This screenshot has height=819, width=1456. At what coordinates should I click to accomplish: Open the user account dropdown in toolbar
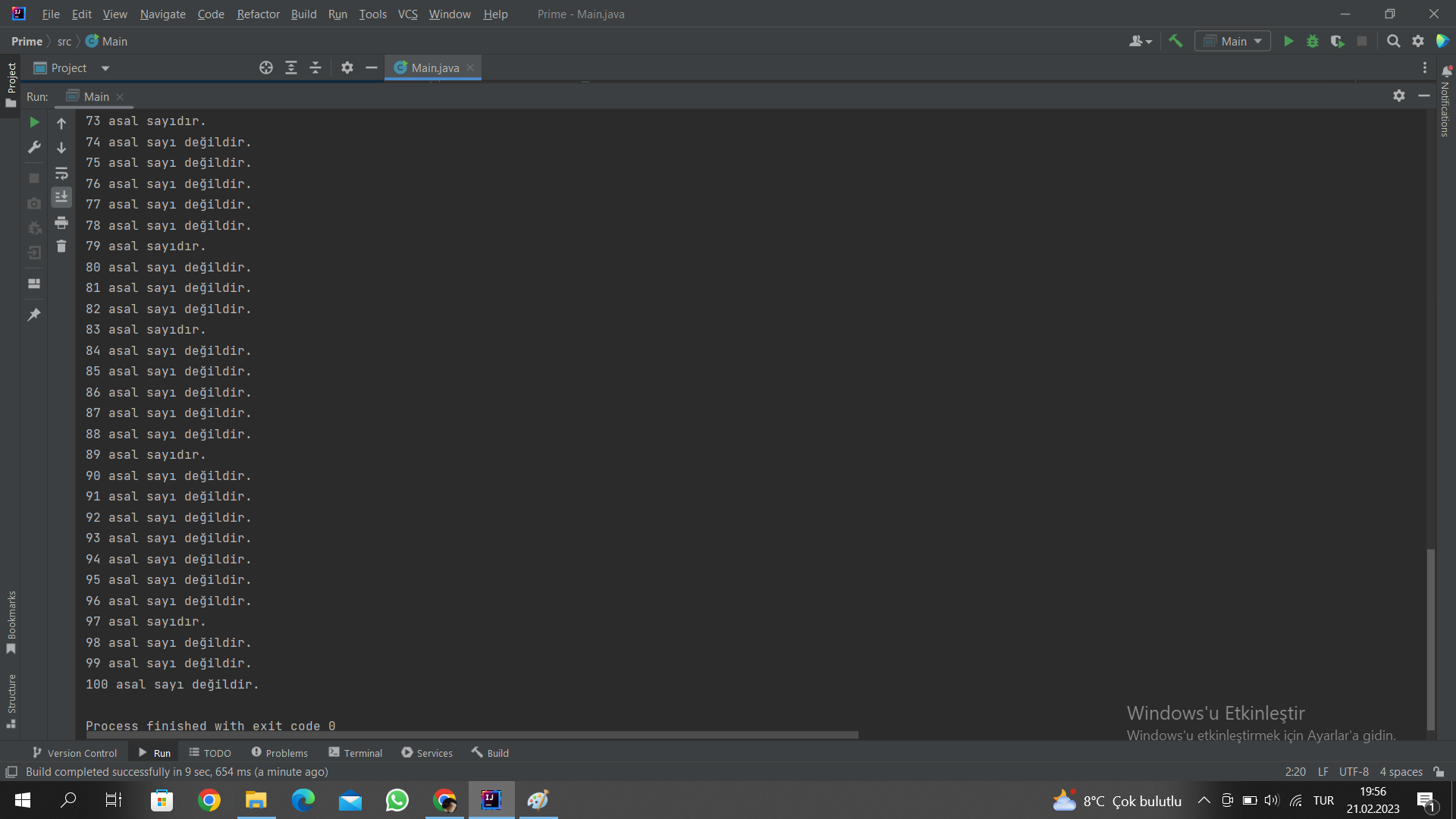coord(1140,41)
